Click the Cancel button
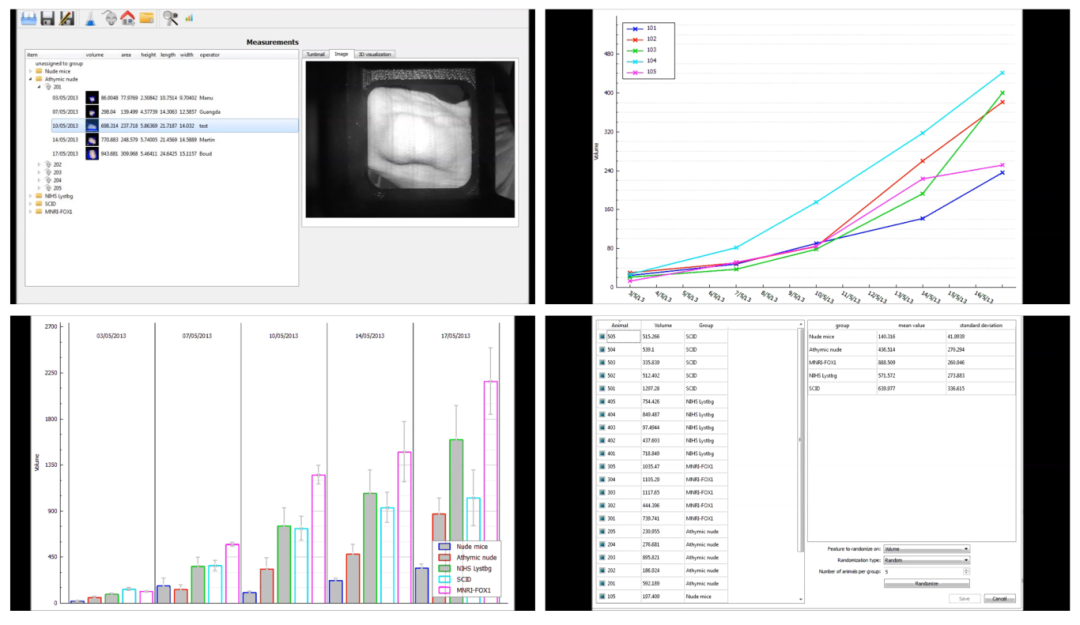This screenshot has width=1080, height=625. [x=998, y=598]
